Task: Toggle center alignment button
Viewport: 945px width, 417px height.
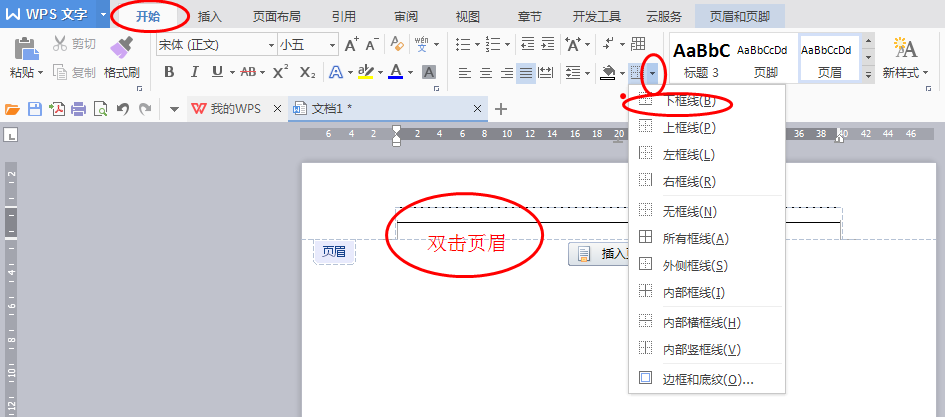Action: click(486, 73)
